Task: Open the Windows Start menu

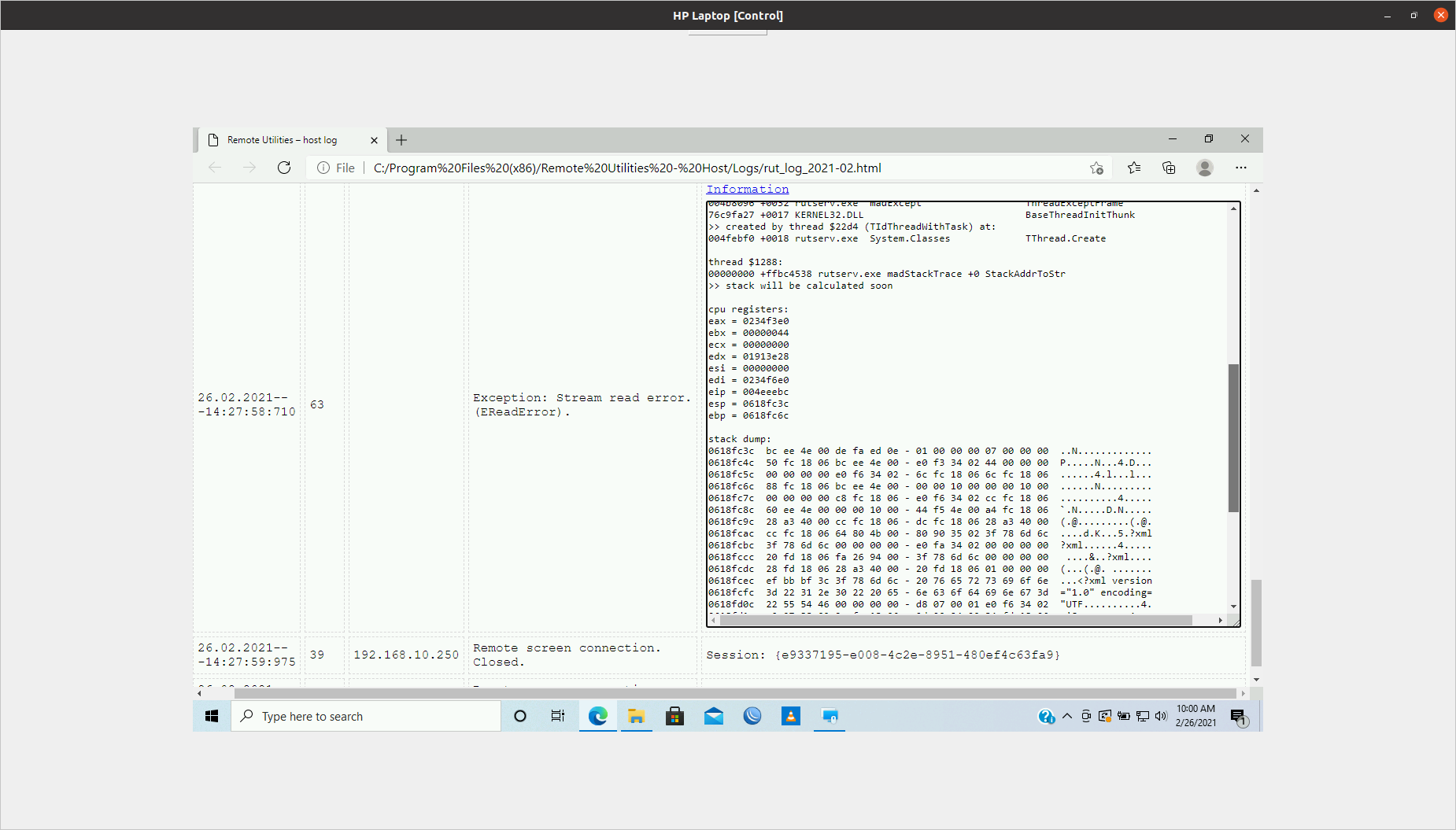Action: point(212,716)
